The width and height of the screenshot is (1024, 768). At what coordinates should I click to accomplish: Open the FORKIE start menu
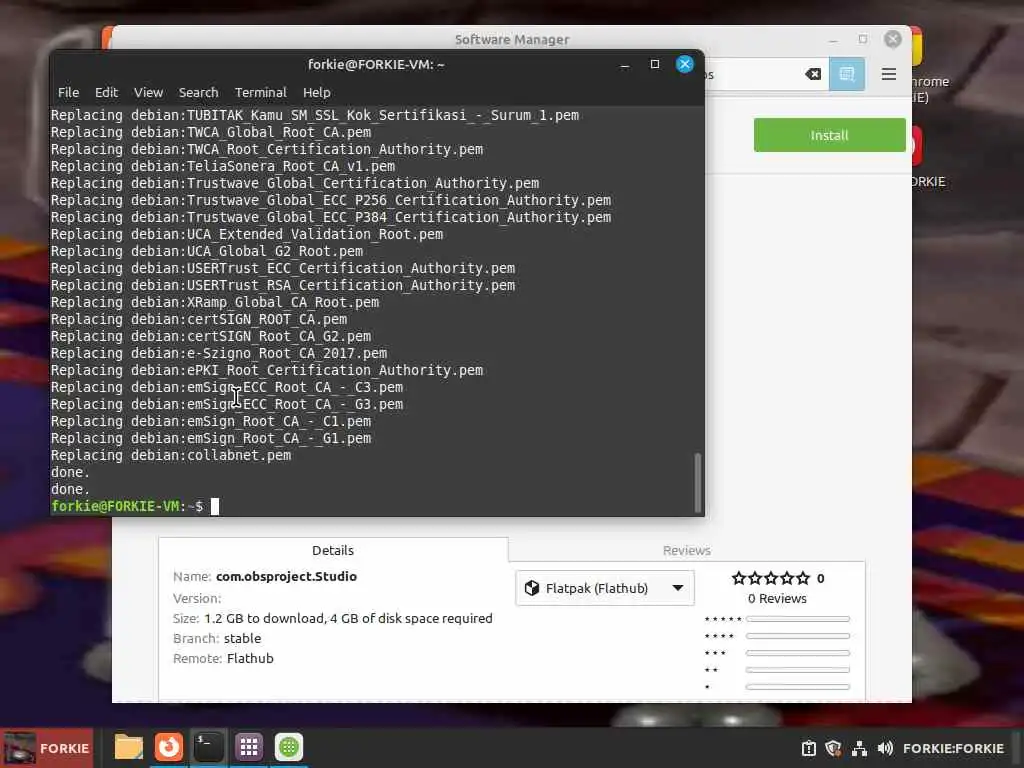(47, 748)
